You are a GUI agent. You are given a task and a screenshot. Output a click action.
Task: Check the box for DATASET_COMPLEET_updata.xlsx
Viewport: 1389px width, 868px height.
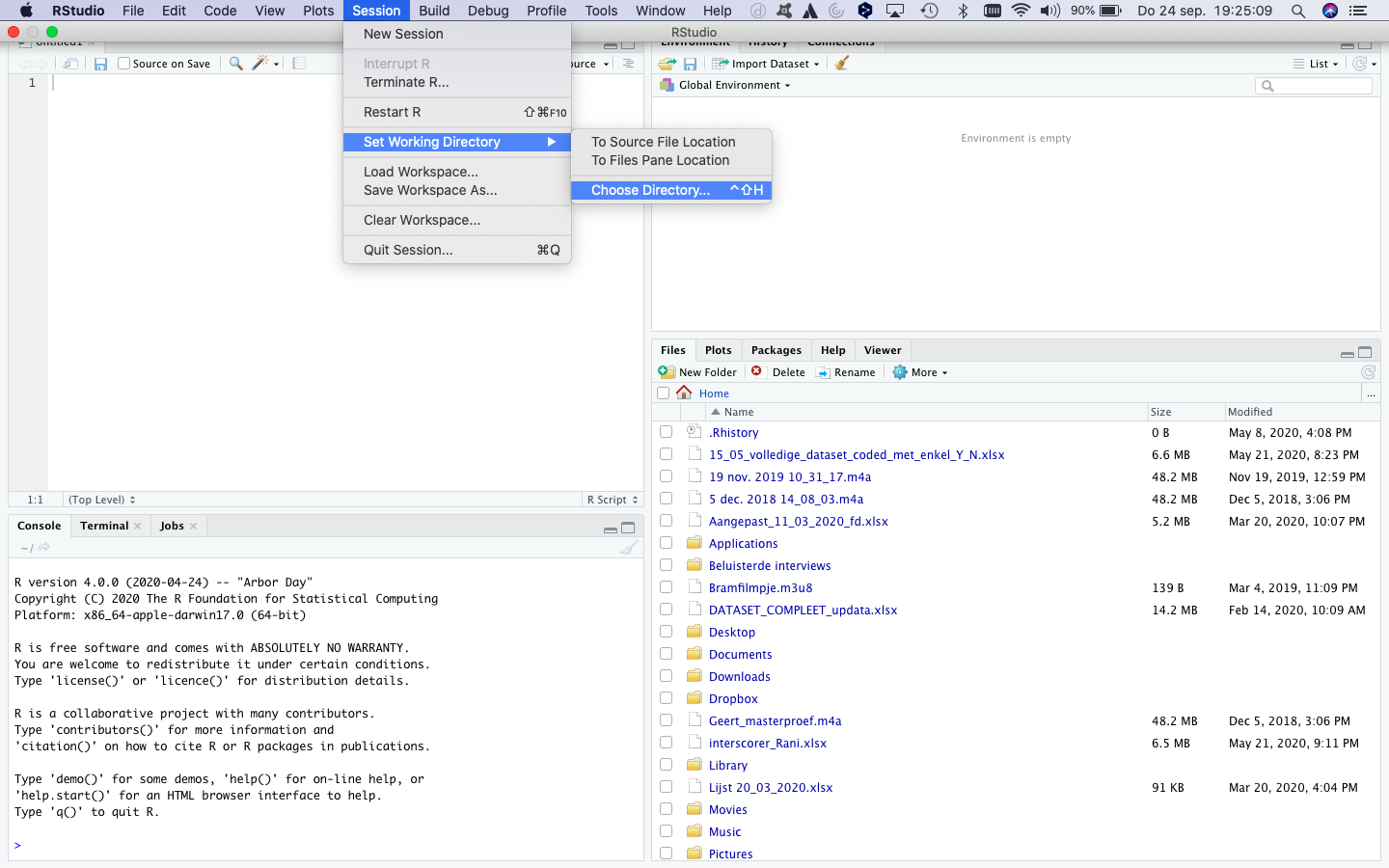point(666,610)
